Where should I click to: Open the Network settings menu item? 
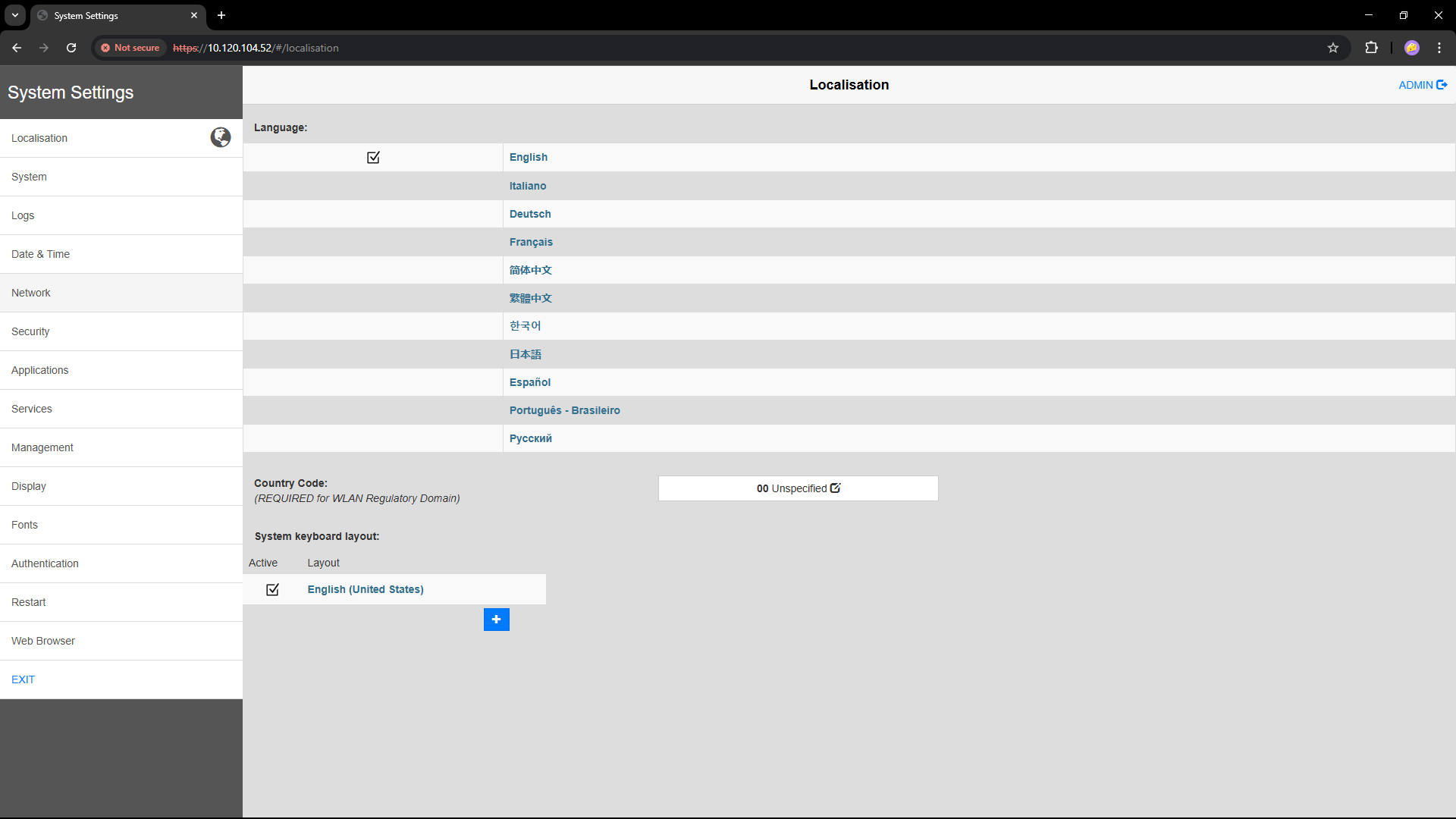coord(31,293)
